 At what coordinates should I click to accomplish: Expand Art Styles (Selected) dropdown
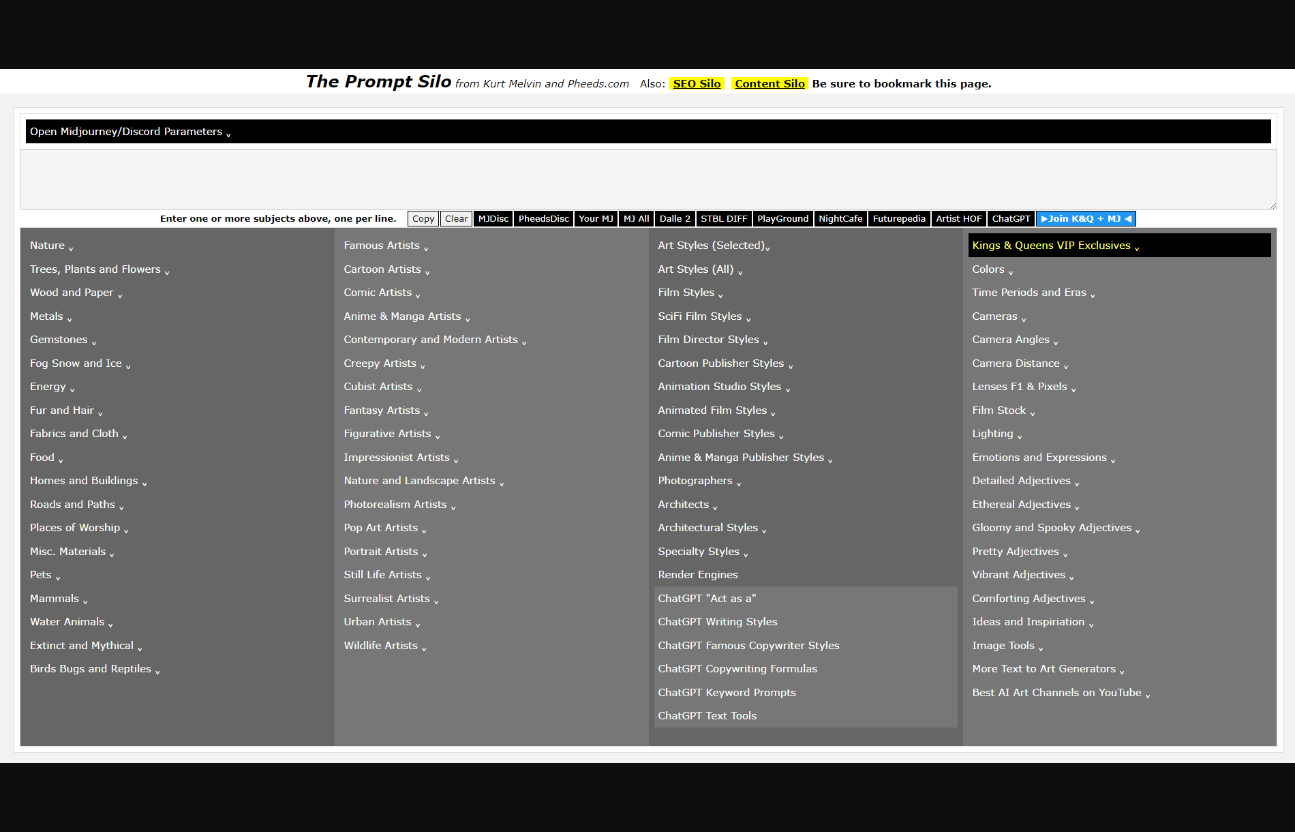[x=712, y=246]
